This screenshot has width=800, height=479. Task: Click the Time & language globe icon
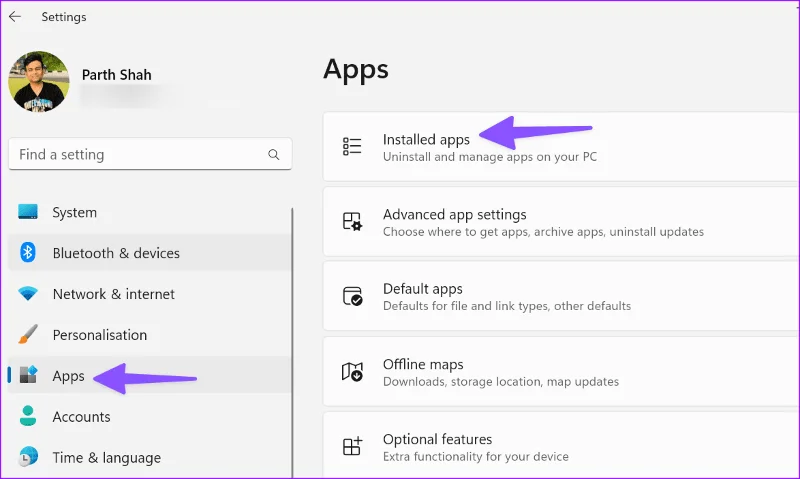(28, 457)
